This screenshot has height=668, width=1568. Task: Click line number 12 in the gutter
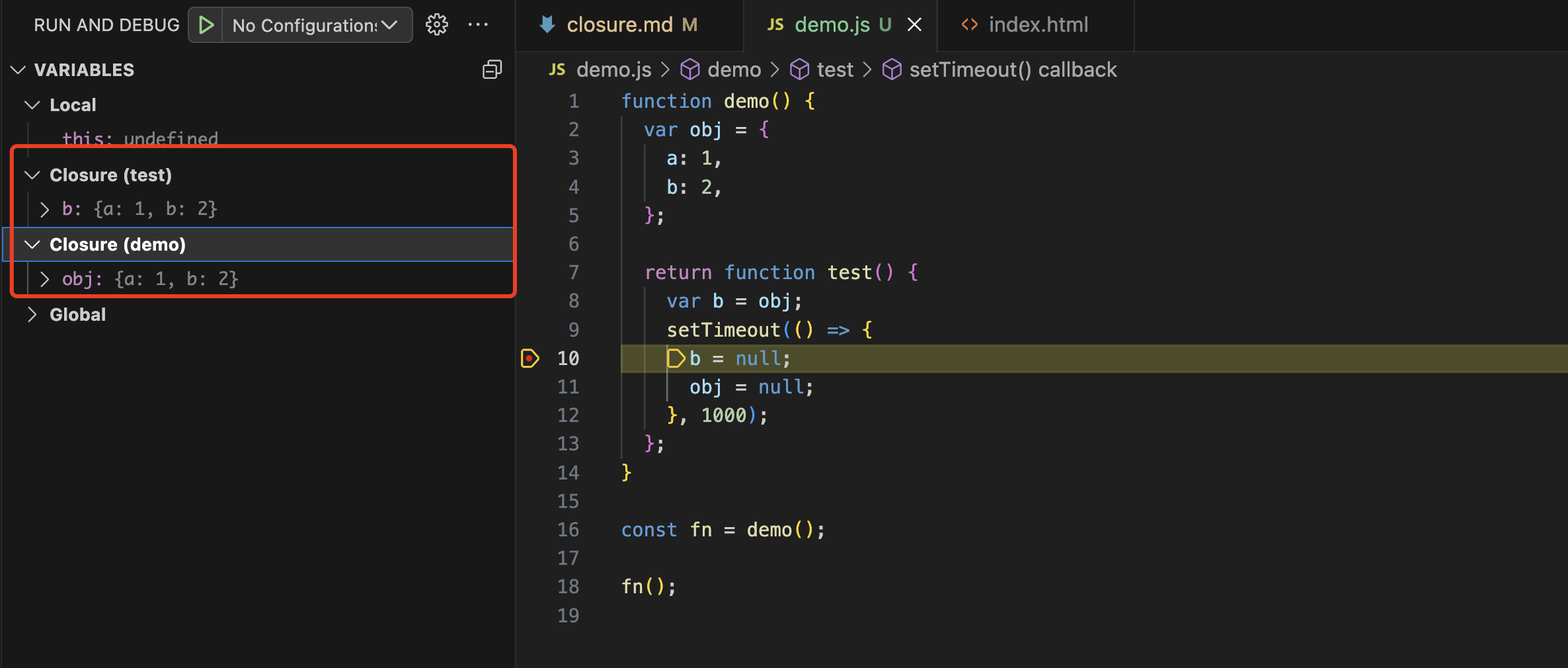pos(568,415)
